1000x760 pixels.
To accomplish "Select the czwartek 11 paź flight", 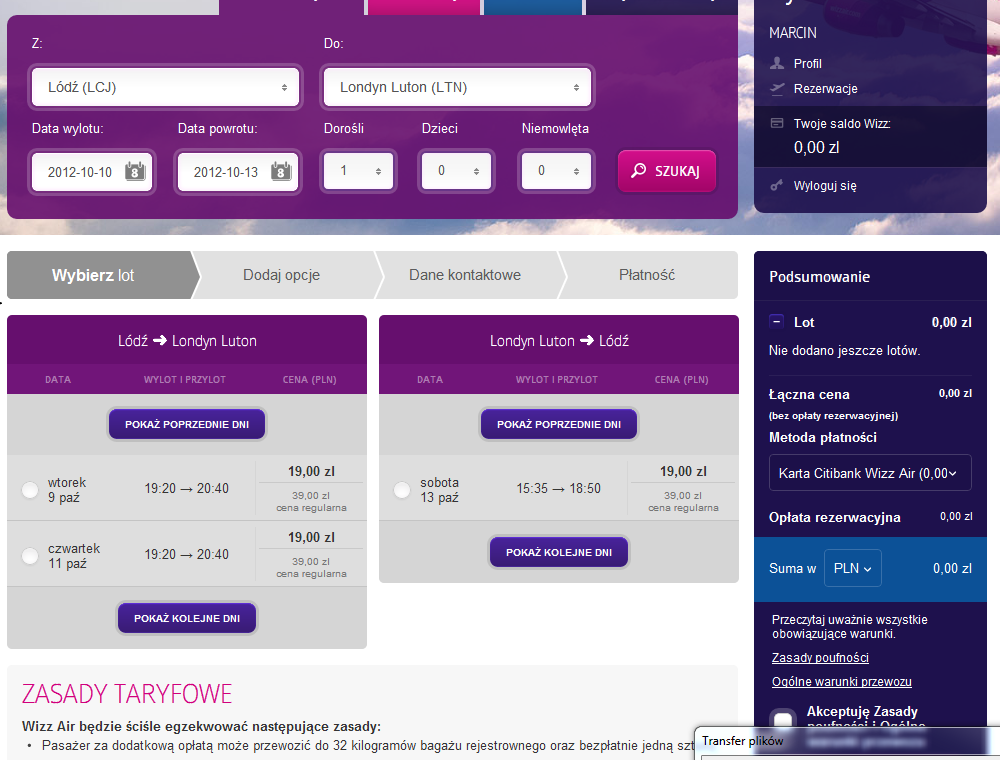I will click(30, 555).
